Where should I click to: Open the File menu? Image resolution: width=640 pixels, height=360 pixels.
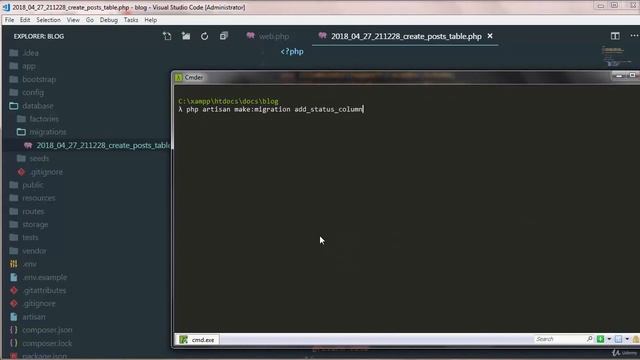click(x=9, y=20)
